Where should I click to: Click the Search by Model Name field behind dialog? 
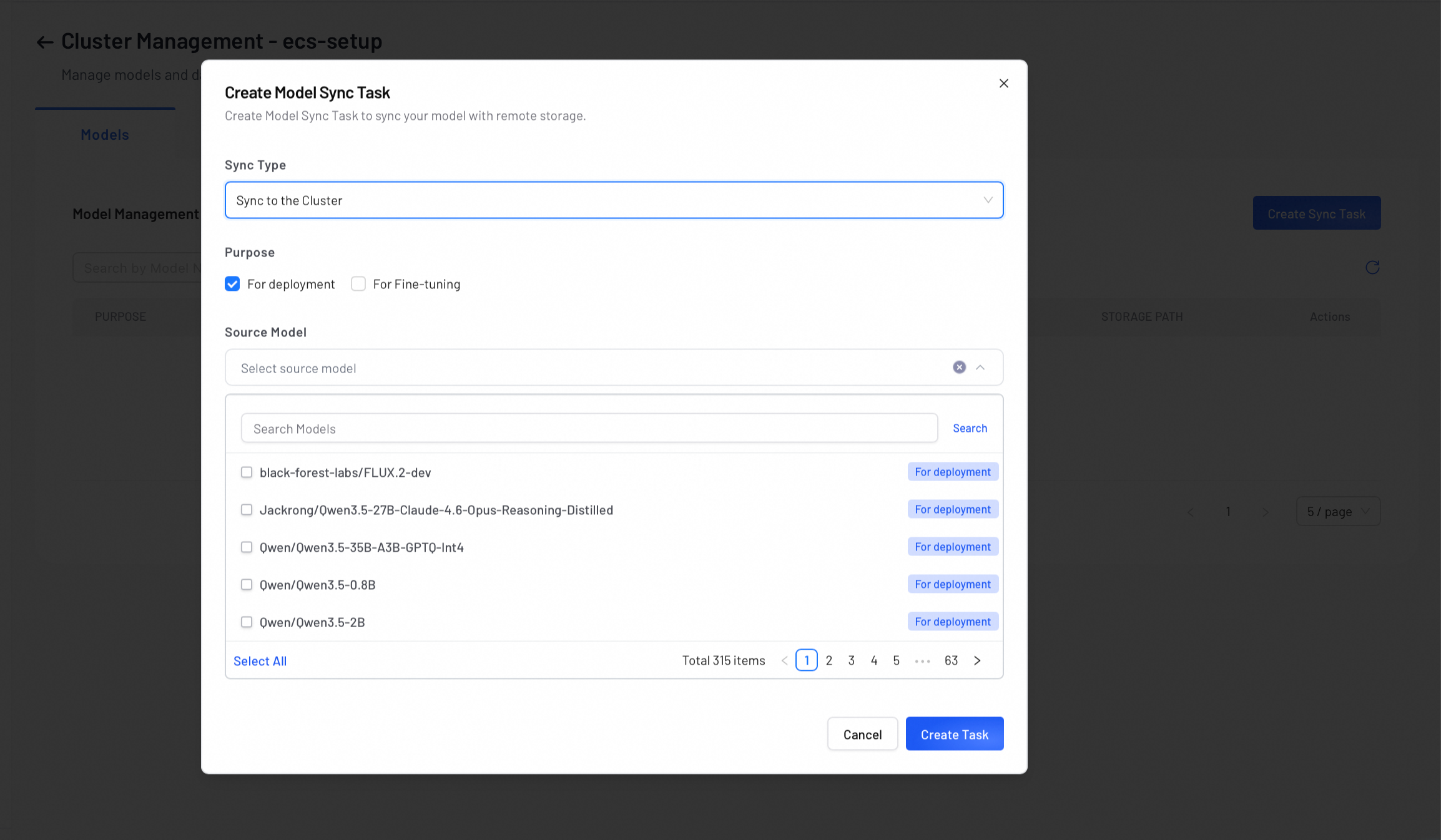point(137,268)
